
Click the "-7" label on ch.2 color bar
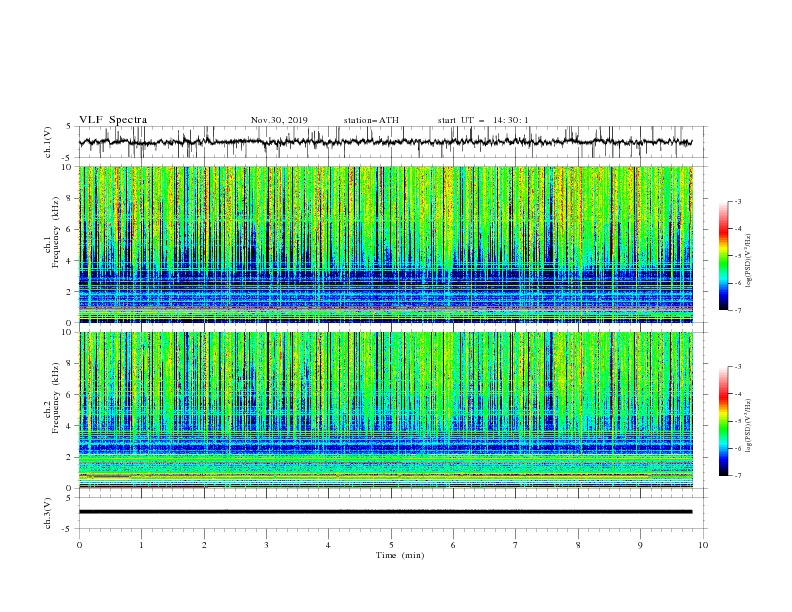[x=737, y=476]
